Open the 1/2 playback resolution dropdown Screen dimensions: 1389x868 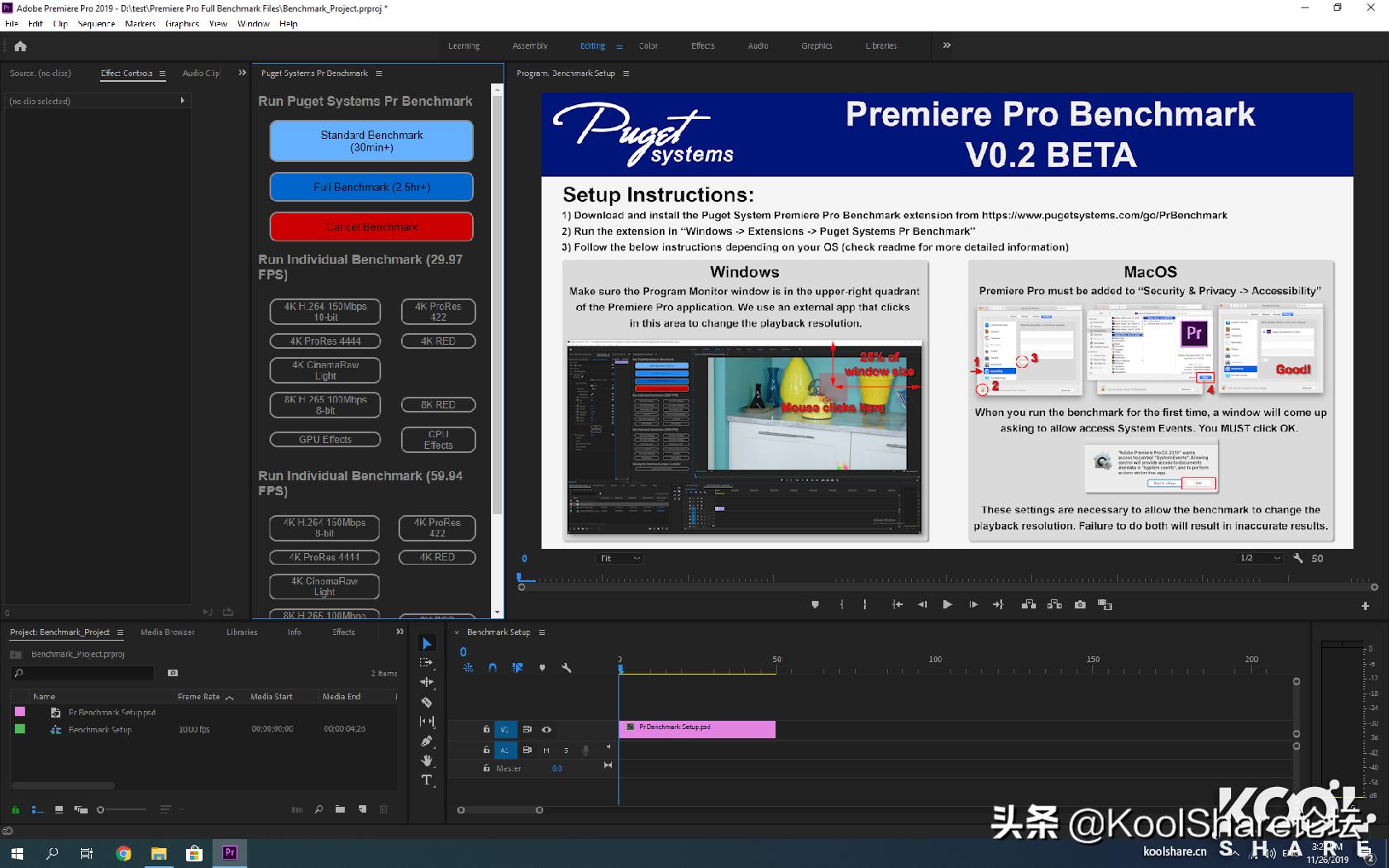(x=1259, y=558)
